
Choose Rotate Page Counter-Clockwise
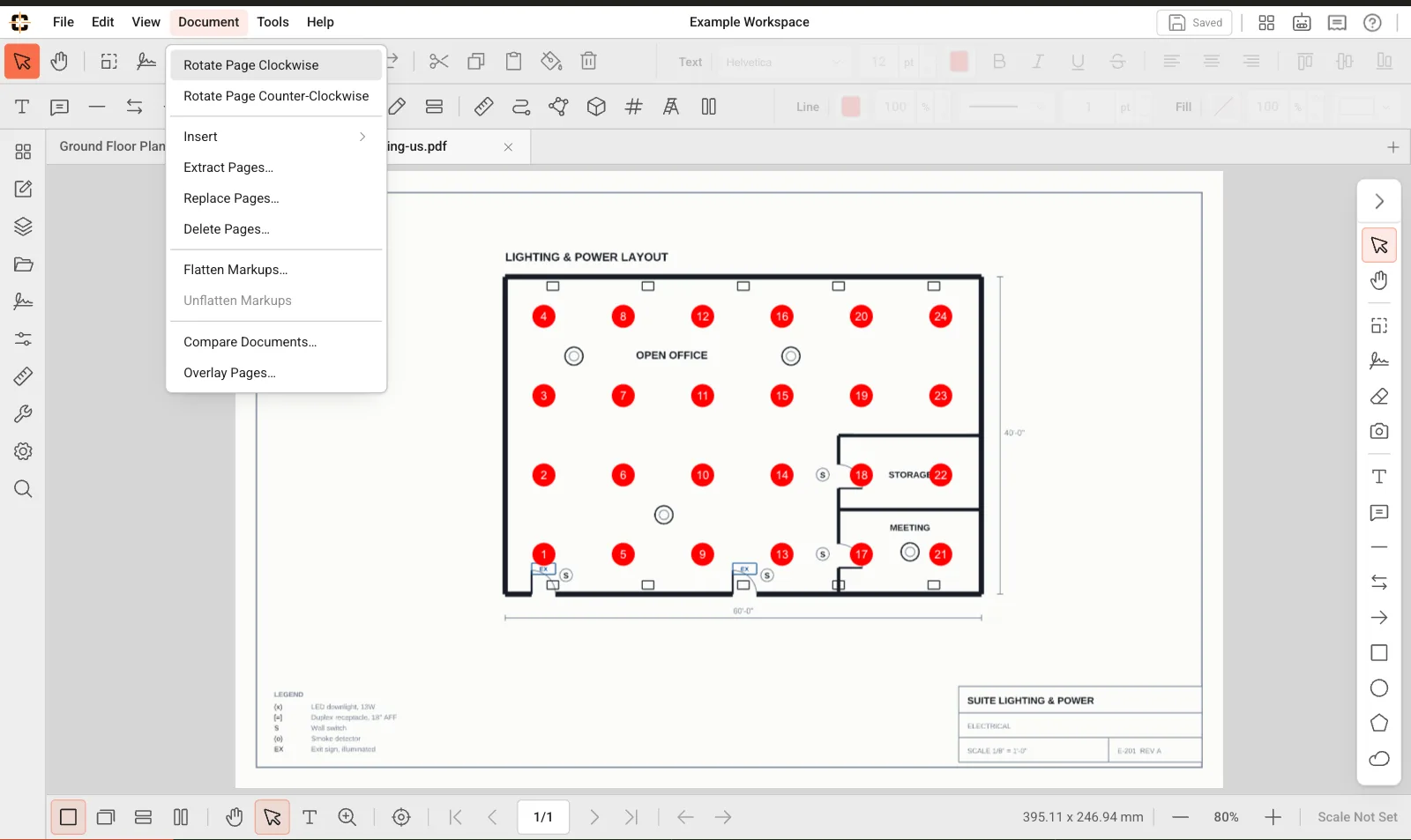276,96
